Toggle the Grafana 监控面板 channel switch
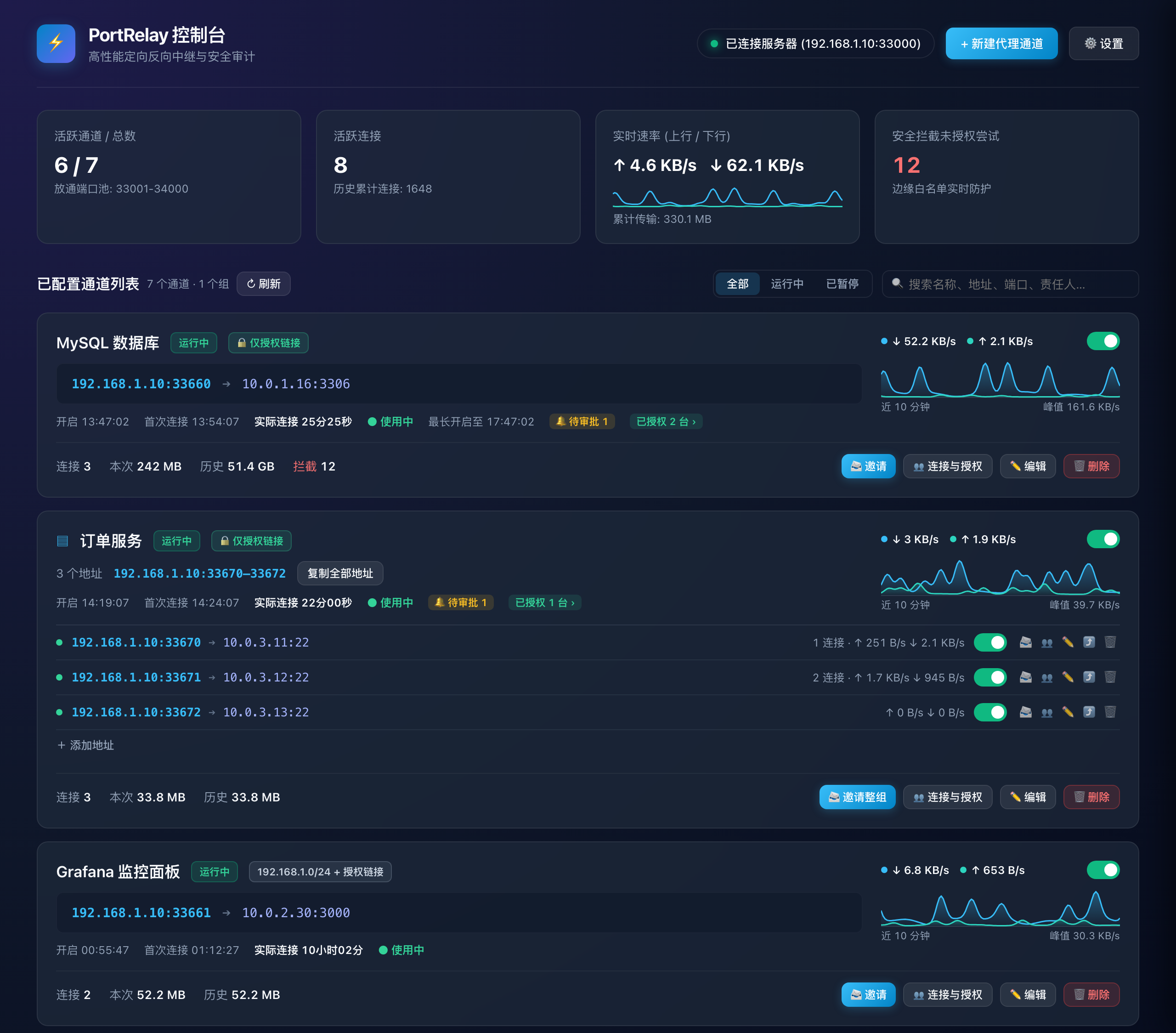This screenshot has height=1033, width=1176. click(1103, 870)
